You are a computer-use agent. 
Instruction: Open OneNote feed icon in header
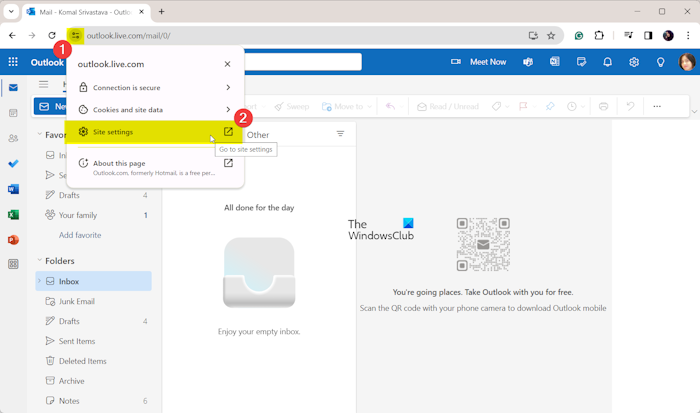click(x=554, y=62)
